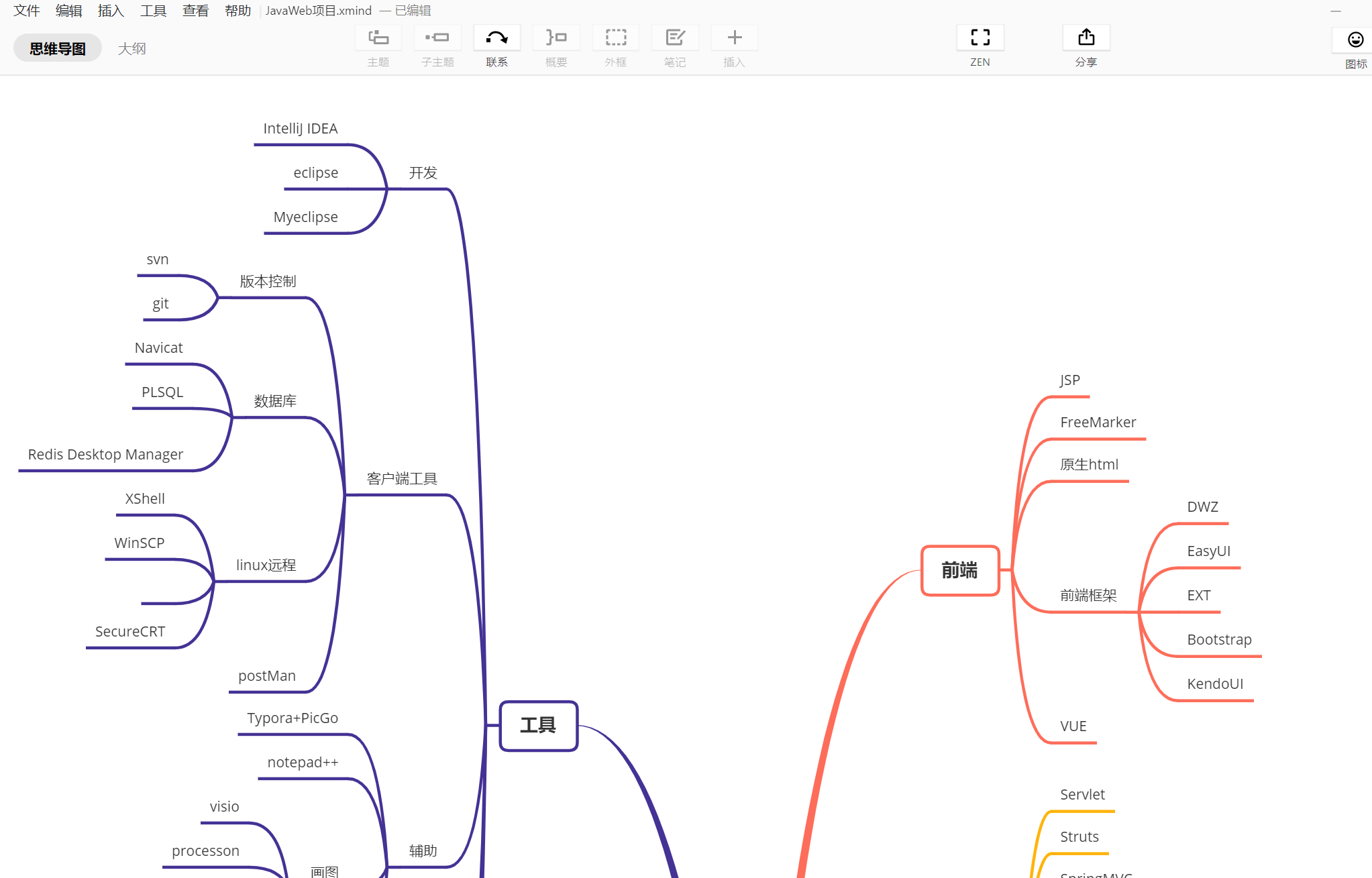1372x878 pixels.
Task: Open the Edit (编辑) menu
Action: 69,11
